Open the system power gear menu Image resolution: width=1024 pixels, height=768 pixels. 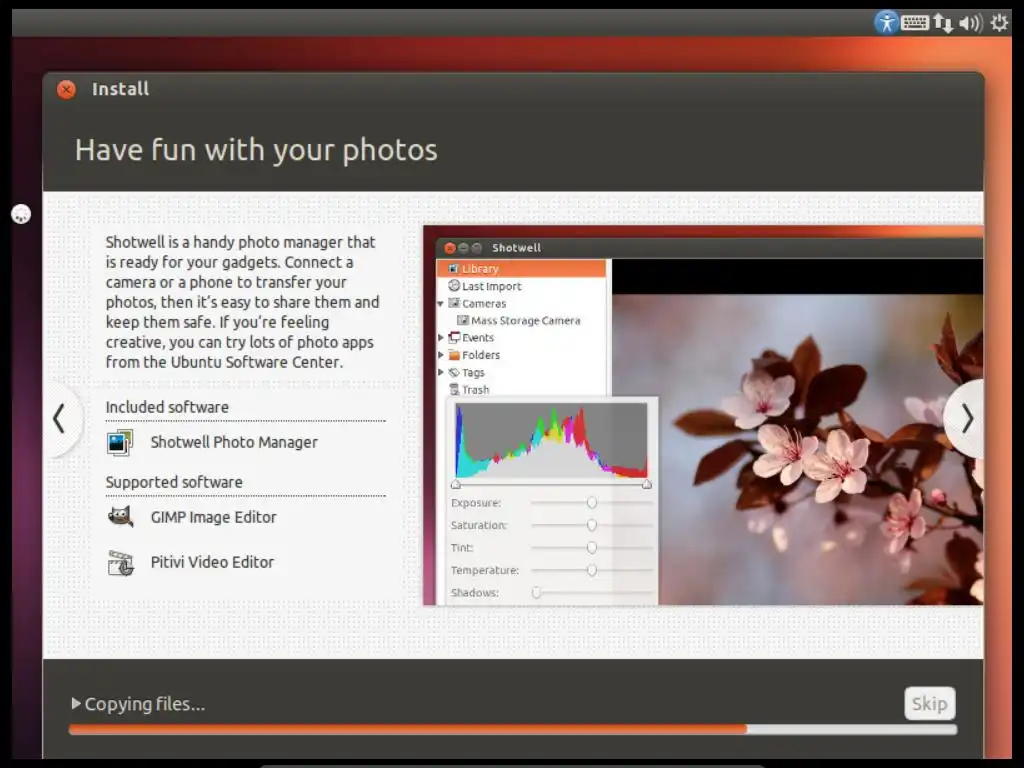click(x=999, y=23)
